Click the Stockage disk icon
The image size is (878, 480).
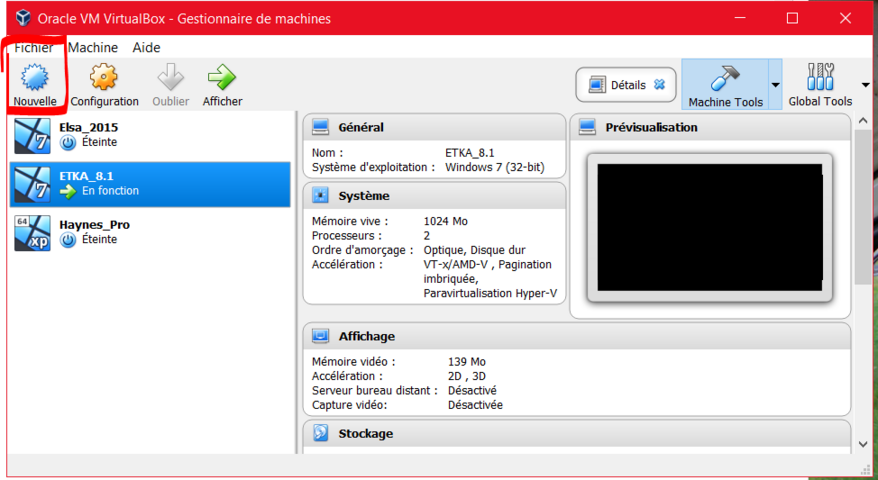pyautogui.click(x=320, y=433)
